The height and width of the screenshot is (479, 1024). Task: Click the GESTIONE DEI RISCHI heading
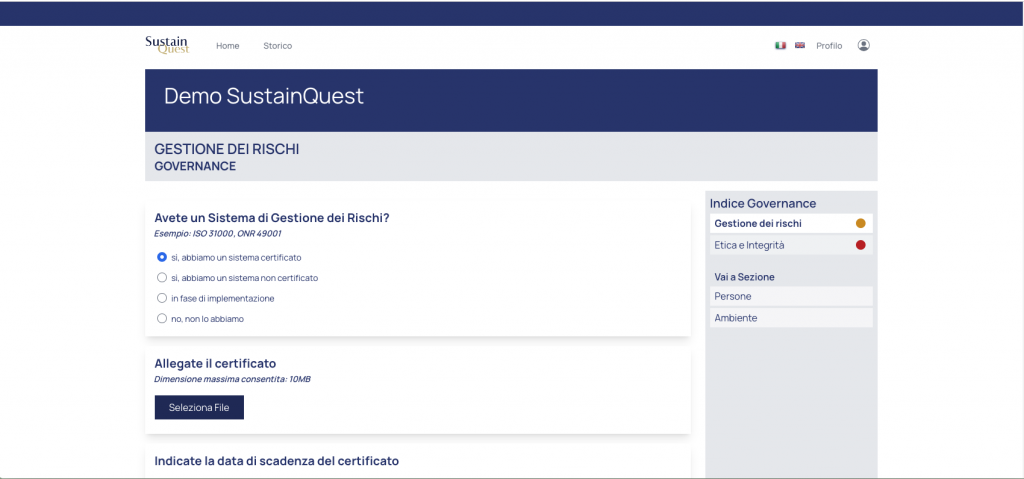227,149
